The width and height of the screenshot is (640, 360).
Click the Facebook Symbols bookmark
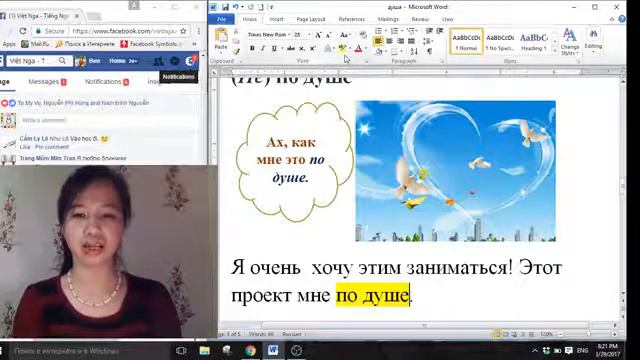point(151,44)
